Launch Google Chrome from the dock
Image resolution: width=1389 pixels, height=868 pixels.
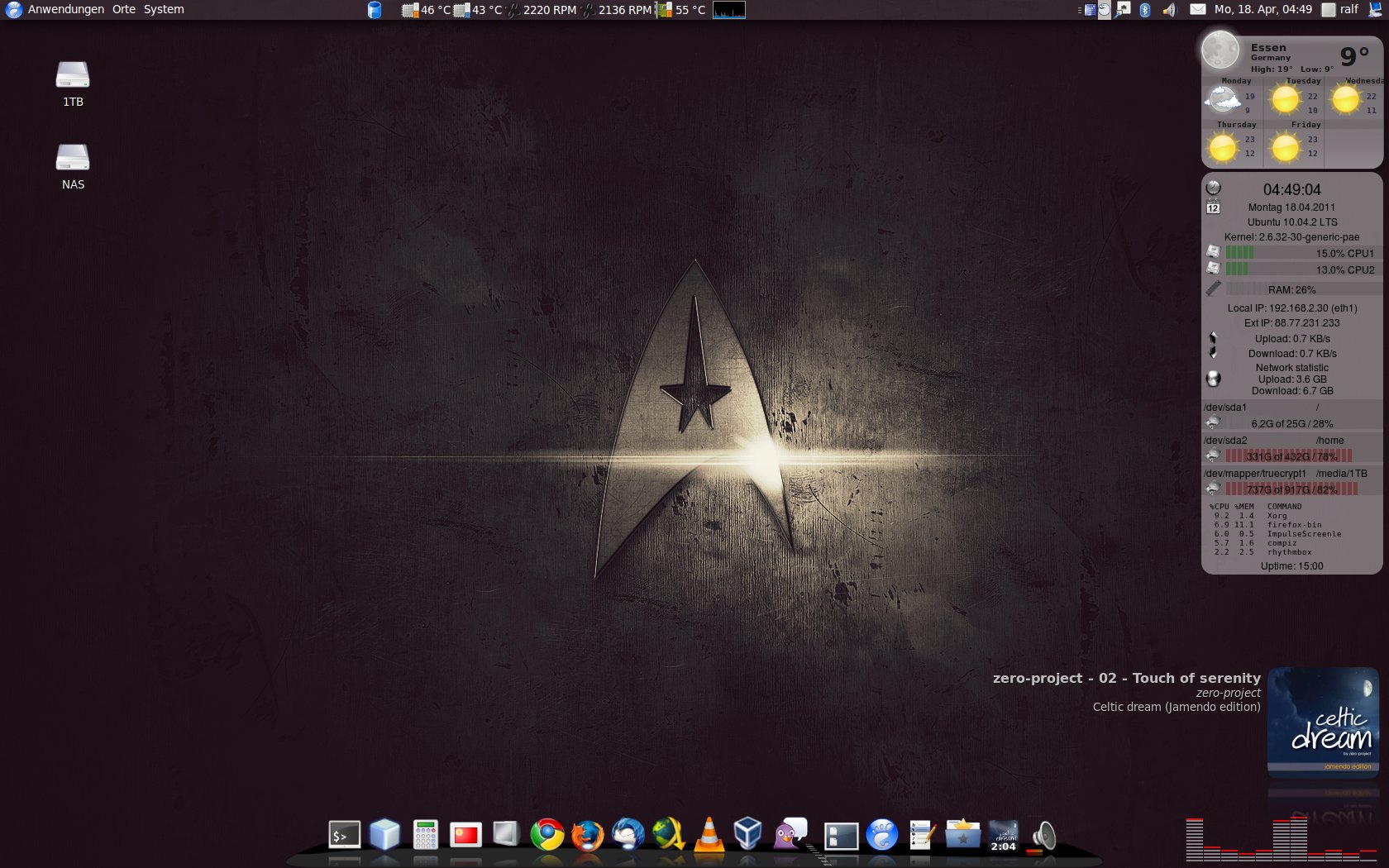(547, 835)
